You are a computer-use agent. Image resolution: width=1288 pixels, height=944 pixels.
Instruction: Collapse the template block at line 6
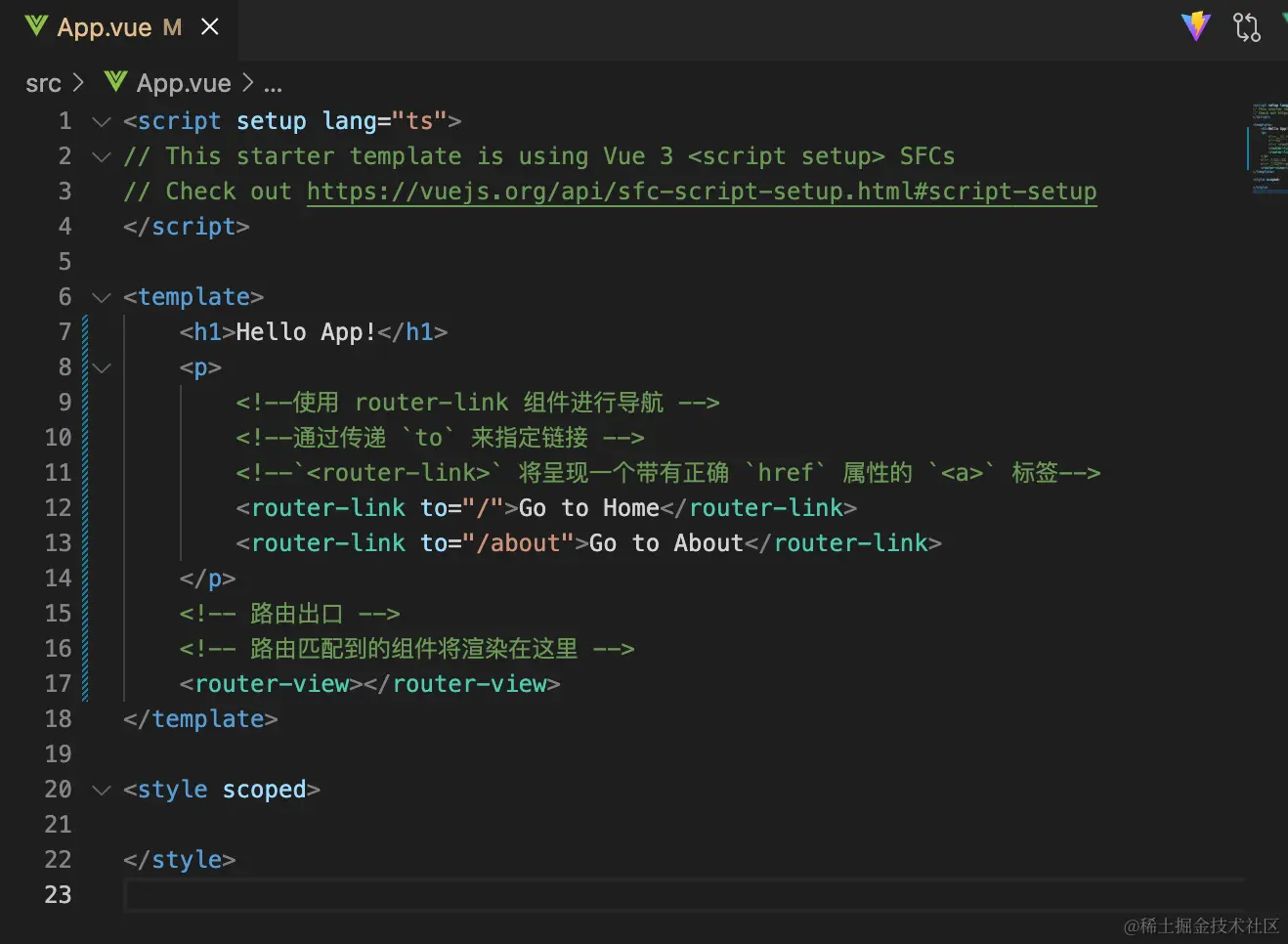102,297
